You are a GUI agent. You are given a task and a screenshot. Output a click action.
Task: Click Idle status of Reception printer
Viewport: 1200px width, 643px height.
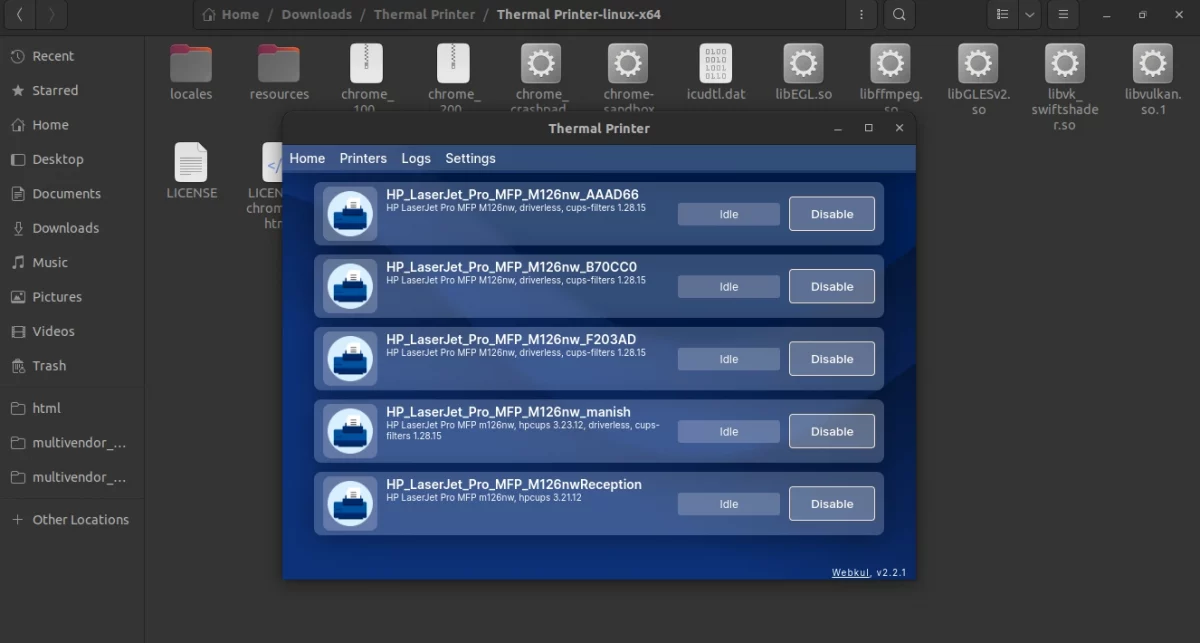click(729, 504)
